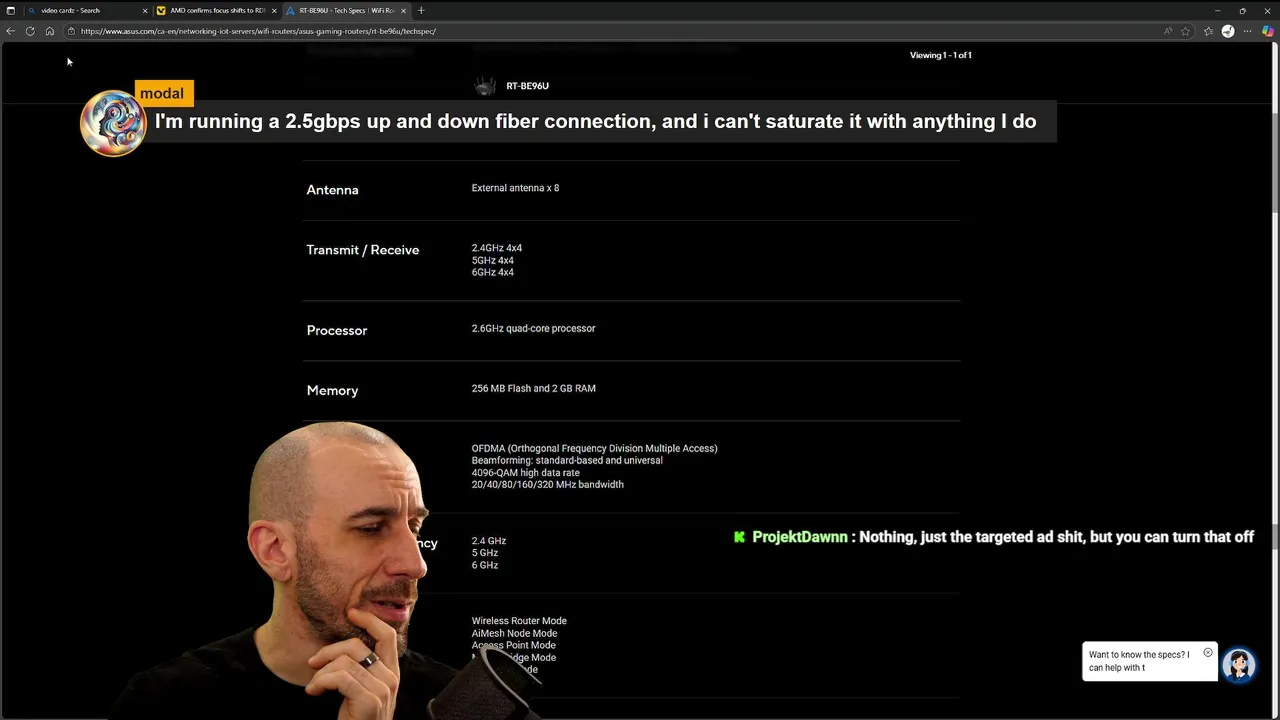Click 'External antenna x 8' value

(515, 188)
